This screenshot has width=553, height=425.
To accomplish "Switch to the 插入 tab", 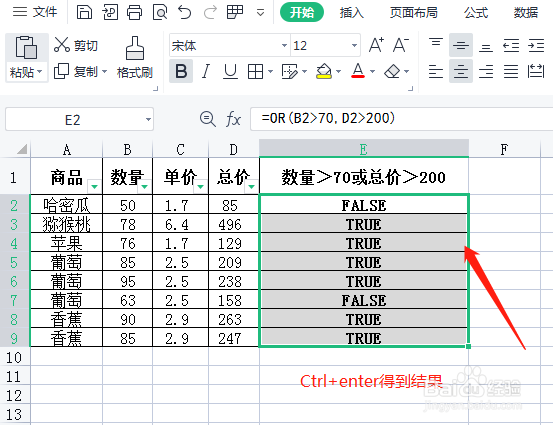I will 352,13.
